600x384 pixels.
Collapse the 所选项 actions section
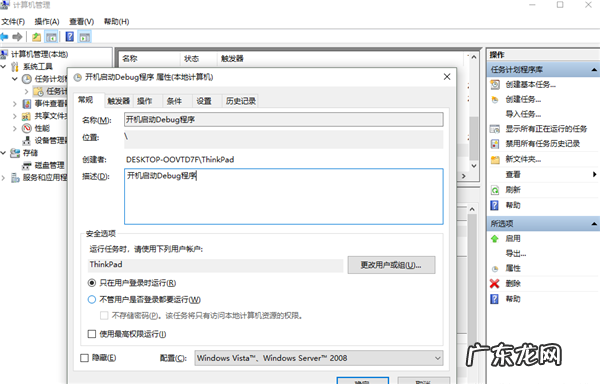tap(594, 224)
